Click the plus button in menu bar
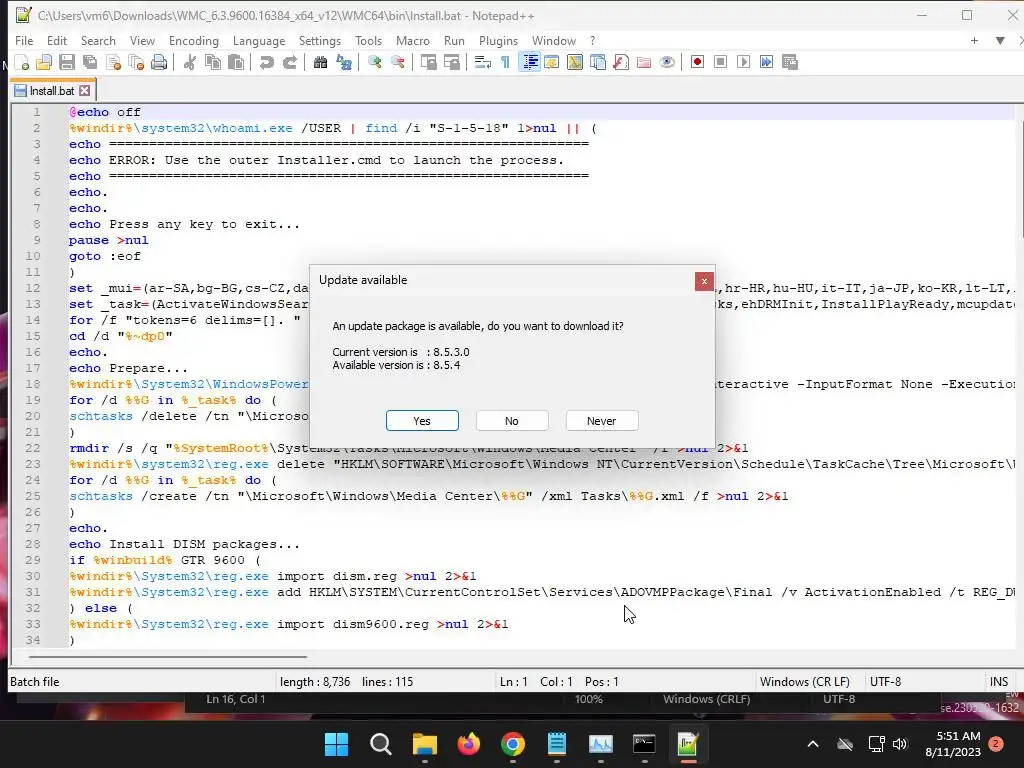Viewport: 1024px width, 768px height. click(974, 40)
